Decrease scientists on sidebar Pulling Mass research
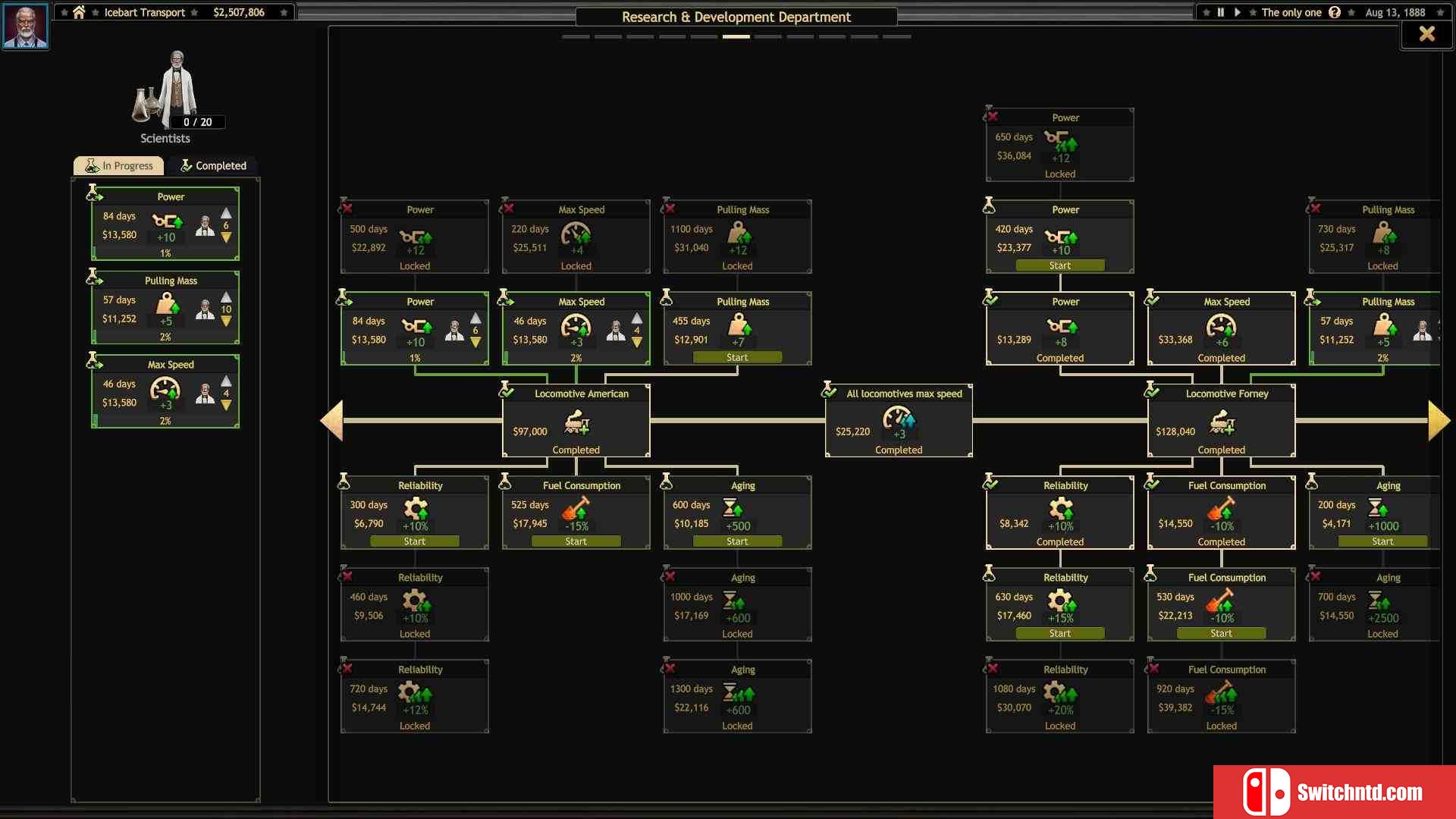The image size is (1456, 819). click(x=226, y=322)
